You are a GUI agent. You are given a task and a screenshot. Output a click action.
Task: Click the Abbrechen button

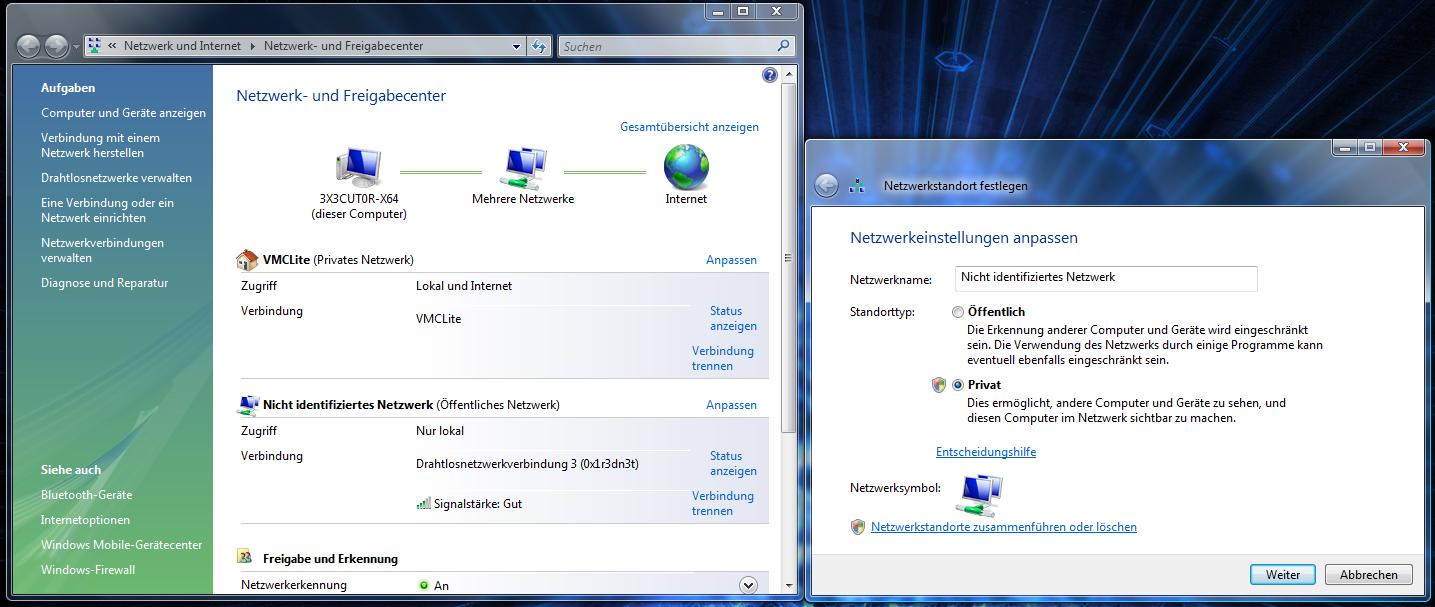coord(1369,575)
